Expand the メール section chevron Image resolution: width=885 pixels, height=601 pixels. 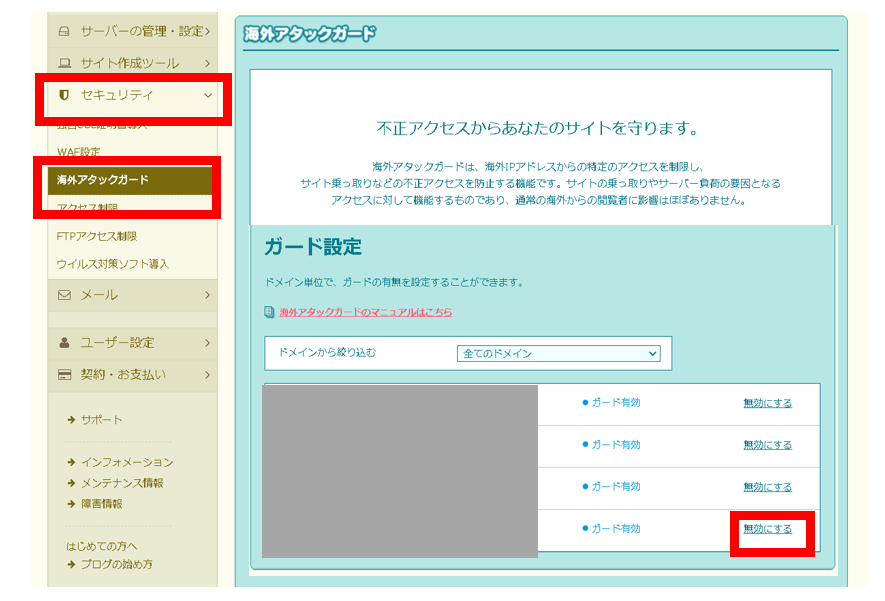click(x=207, y=295)
